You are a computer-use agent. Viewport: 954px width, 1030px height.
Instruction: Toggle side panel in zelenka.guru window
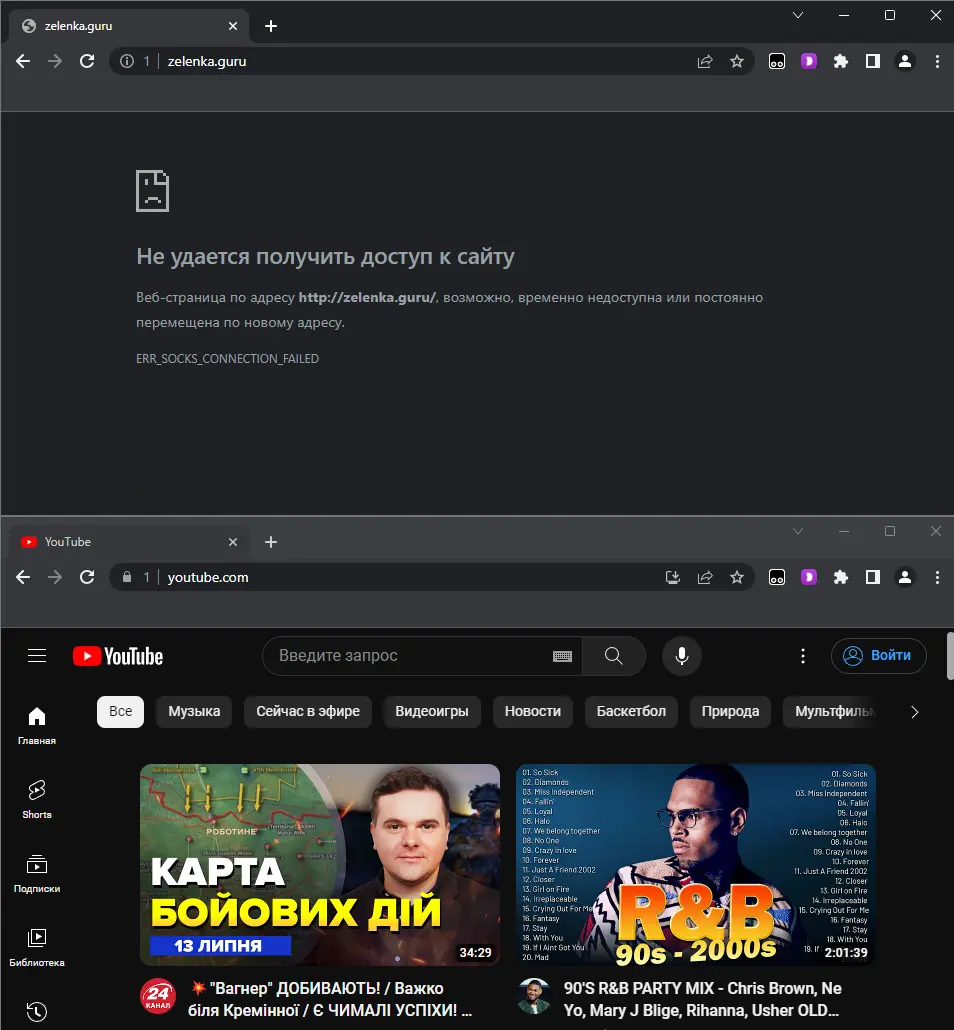coord(873,61)
